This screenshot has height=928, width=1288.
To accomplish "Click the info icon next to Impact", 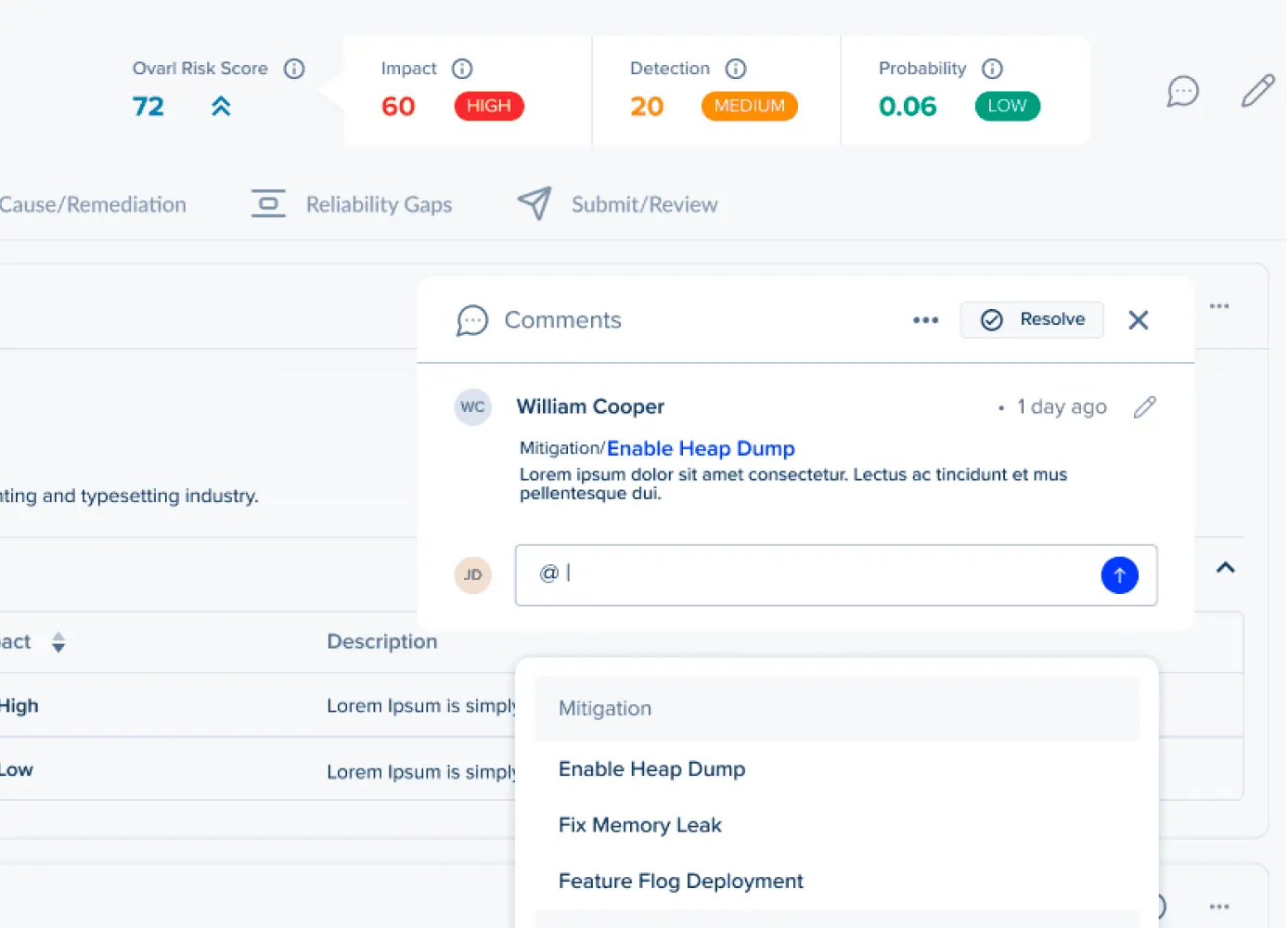I will click(x=462, y=69).
